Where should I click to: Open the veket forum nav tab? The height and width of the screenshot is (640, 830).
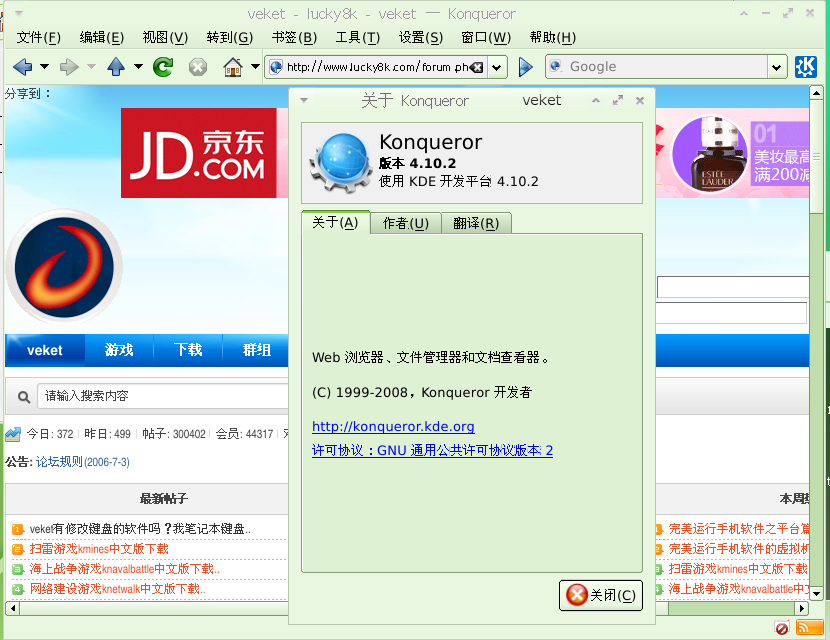tap(44, 350)
